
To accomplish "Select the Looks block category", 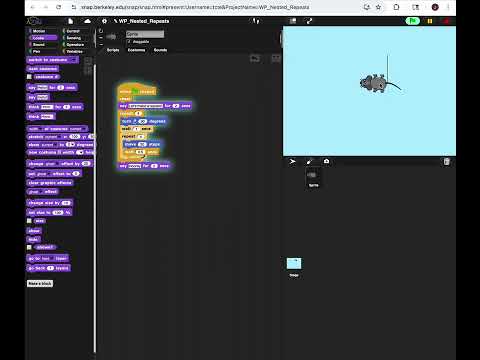I will [43, 38].
